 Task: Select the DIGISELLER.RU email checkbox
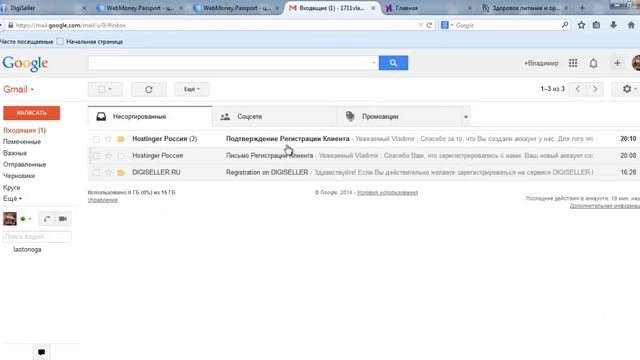click(x=96, y=173)
